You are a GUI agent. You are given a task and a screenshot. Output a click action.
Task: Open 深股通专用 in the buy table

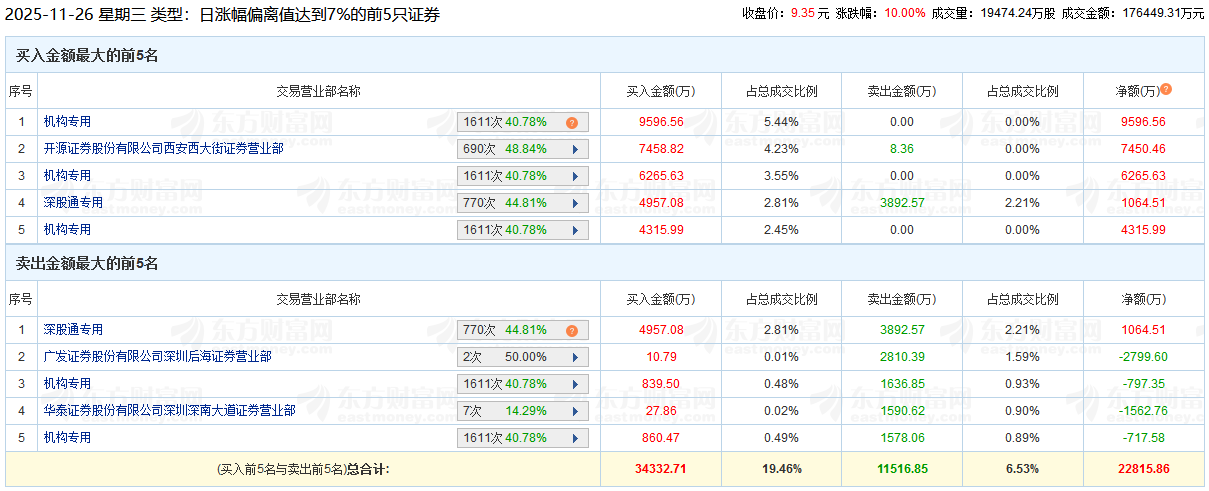(x=73, y=203)
